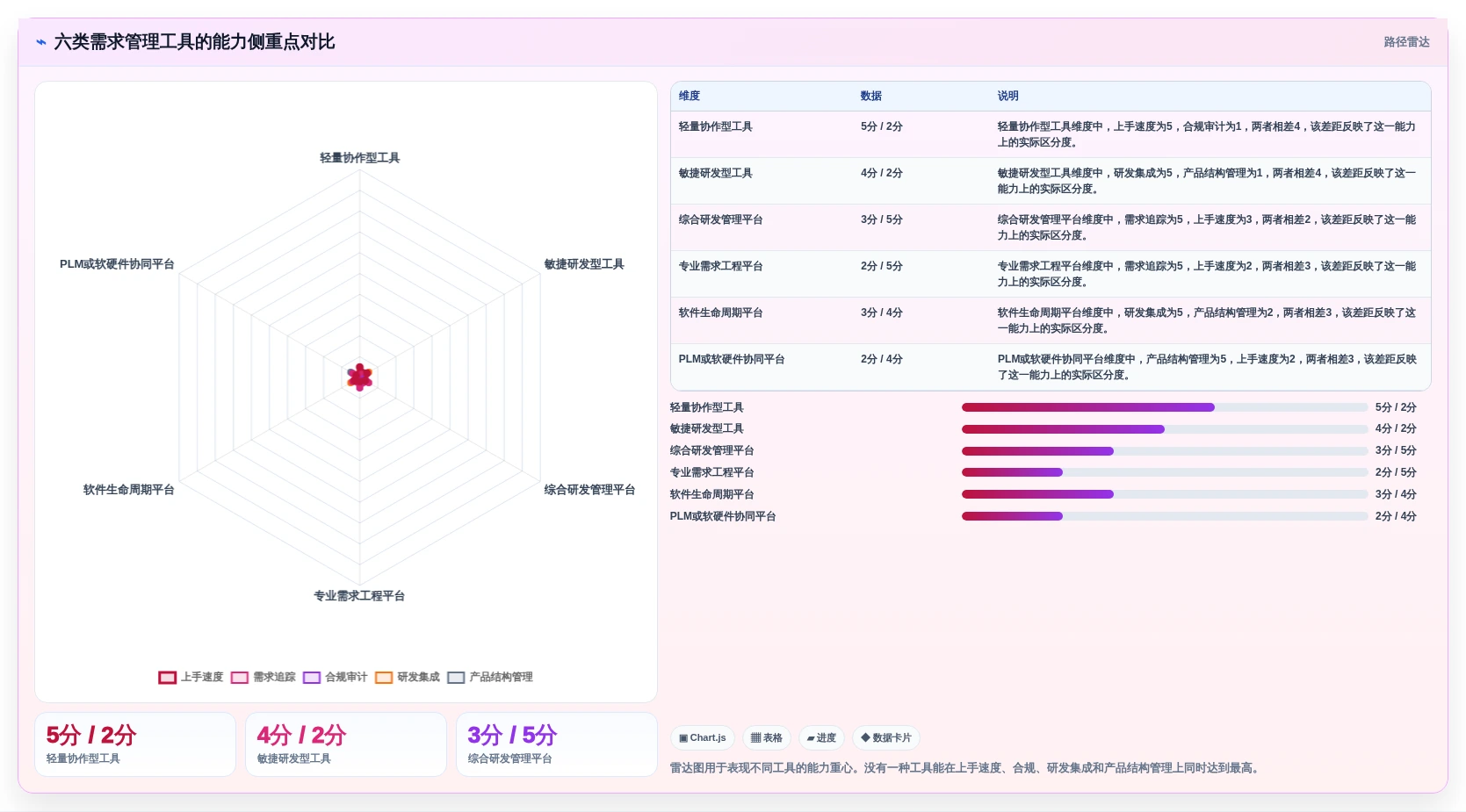Viewport: 1466px width, 812px height.
Task: Click the 专业需求工程平台 progress bar
Action: click(1165, 472)
